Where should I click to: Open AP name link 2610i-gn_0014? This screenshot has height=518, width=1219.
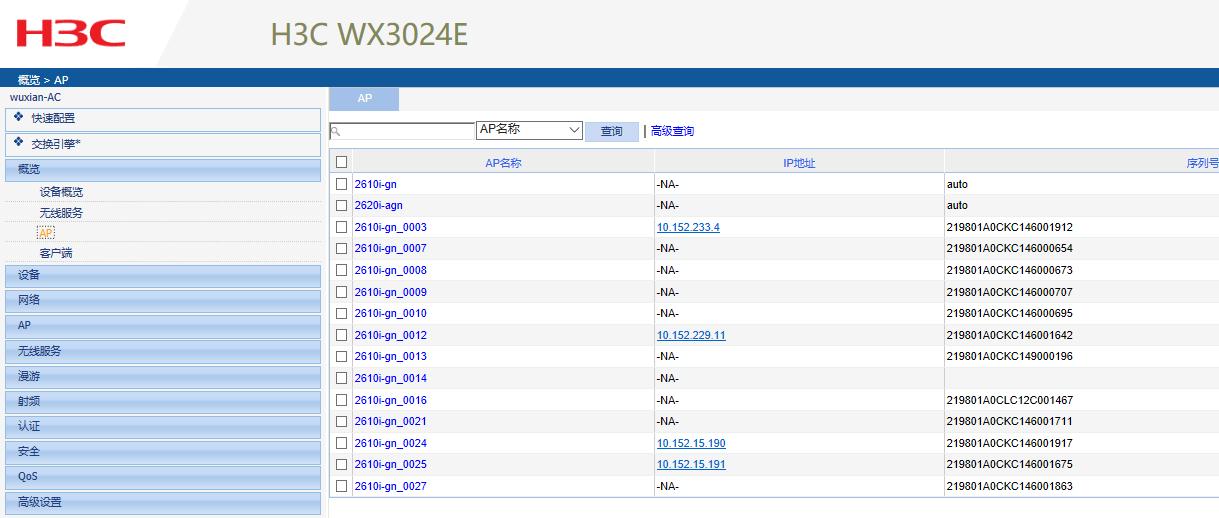391,378
